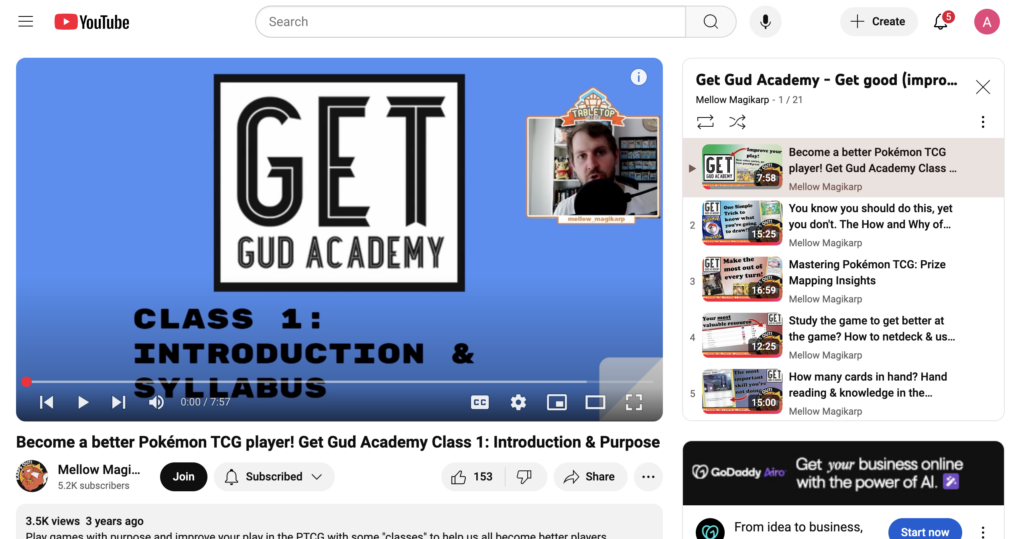Open the notifications bell

[x=940, y=21]
